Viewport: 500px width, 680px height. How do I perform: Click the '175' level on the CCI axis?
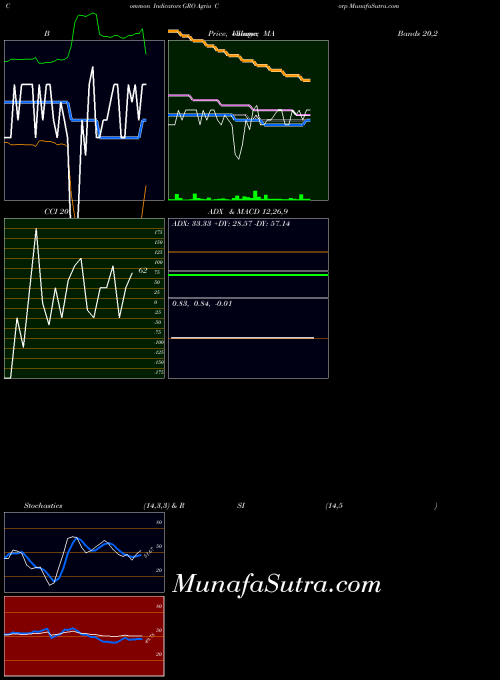click(x=159, y=232)
